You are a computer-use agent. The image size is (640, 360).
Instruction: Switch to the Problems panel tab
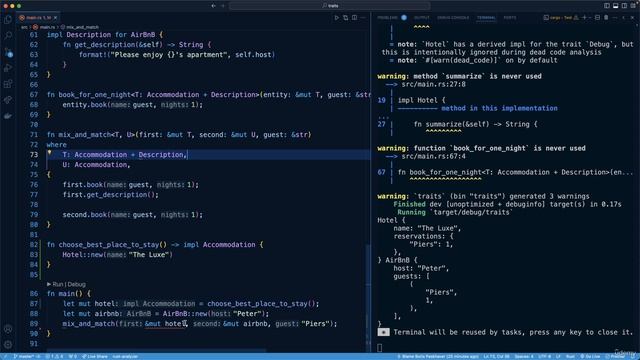tap(387, 18)
